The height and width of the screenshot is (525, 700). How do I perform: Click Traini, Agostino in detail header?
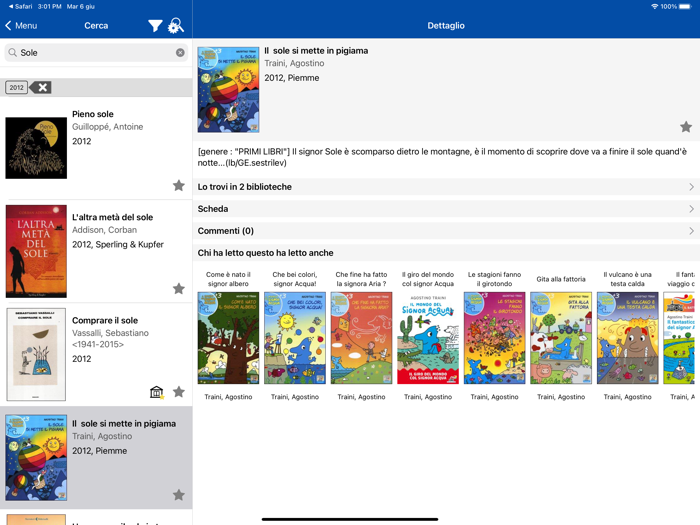(294, 63)
